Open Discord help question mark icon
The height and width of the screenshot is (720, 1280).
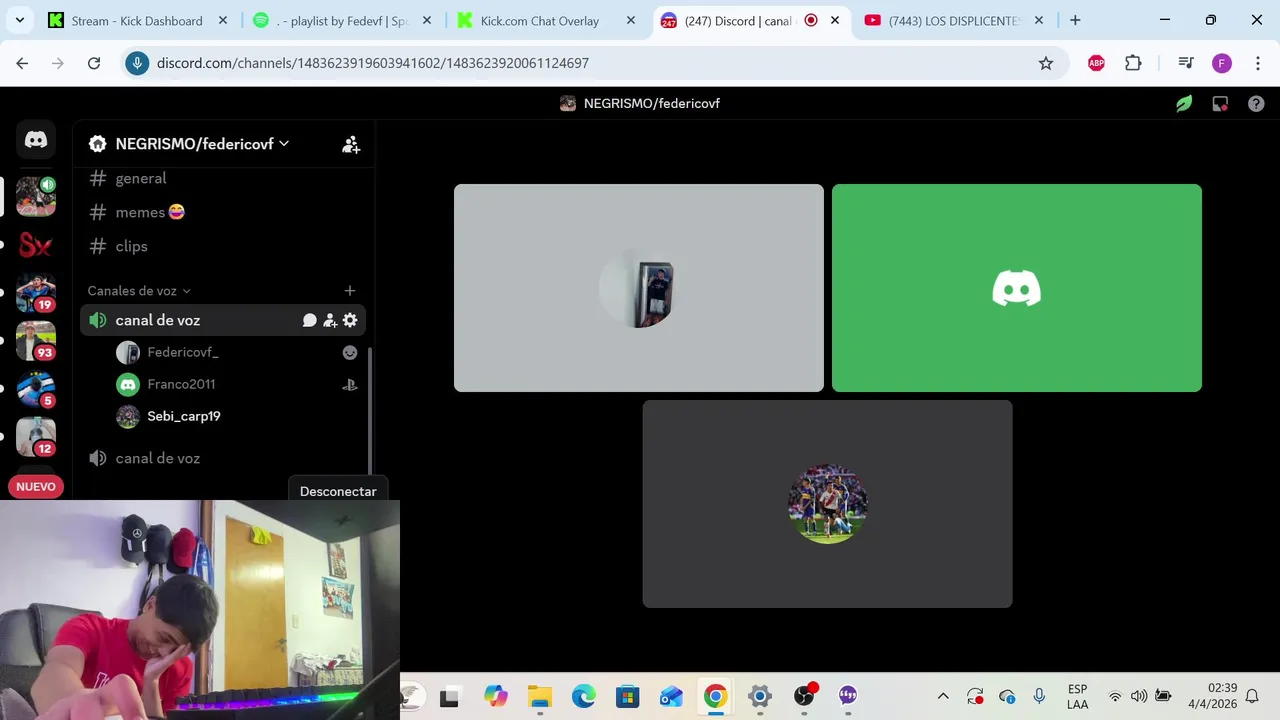click(1256, 103)
